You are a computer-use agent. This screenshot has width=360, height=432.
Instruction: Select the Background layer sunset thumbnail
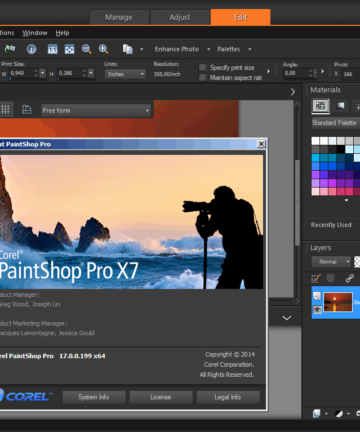pos(338,302)
